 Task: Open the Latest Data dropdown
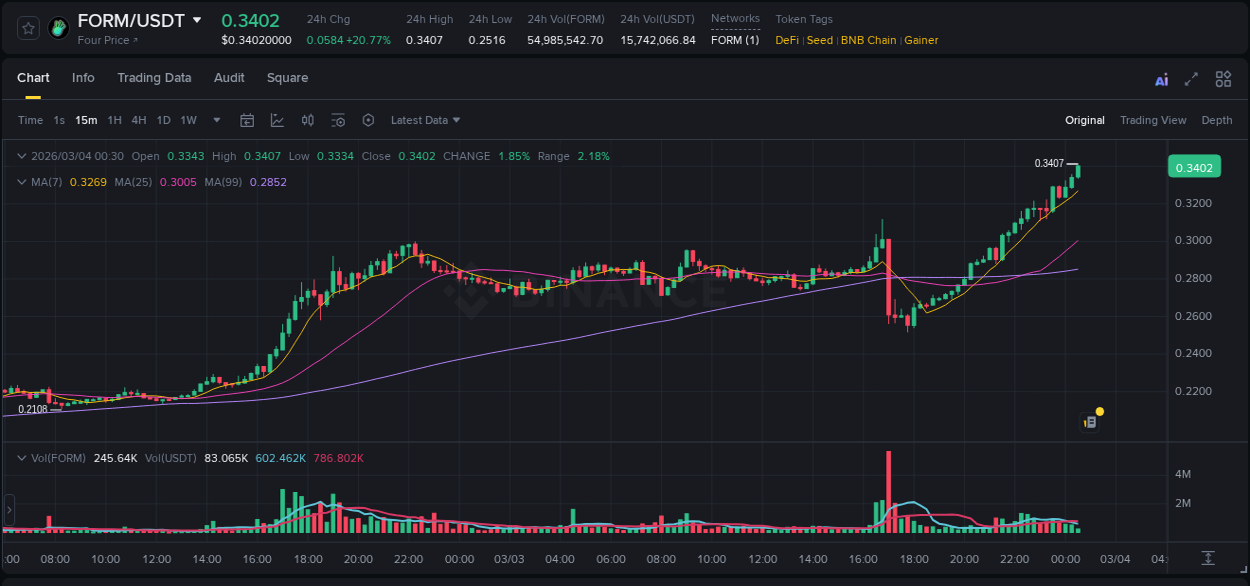423,119
